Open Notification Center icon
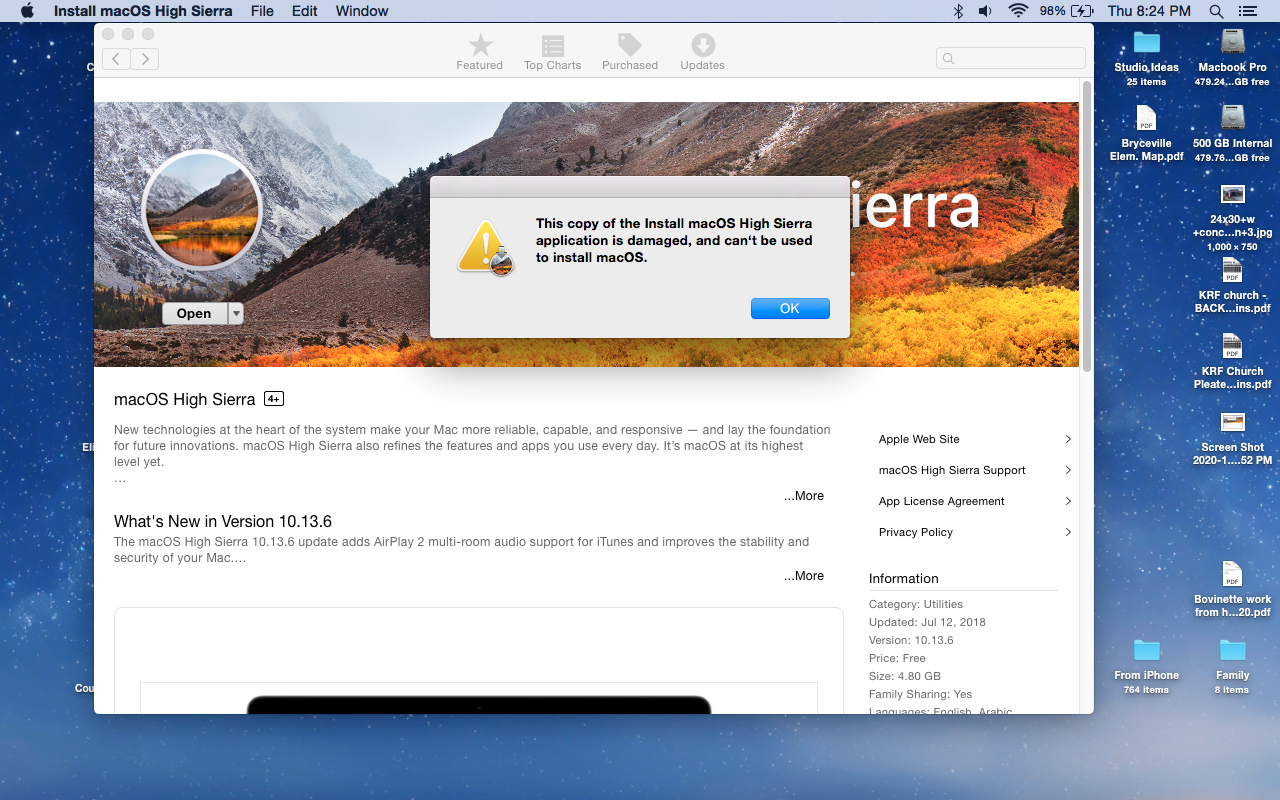This screenshot has width=1280, height=800. [x=1246, y=11]
